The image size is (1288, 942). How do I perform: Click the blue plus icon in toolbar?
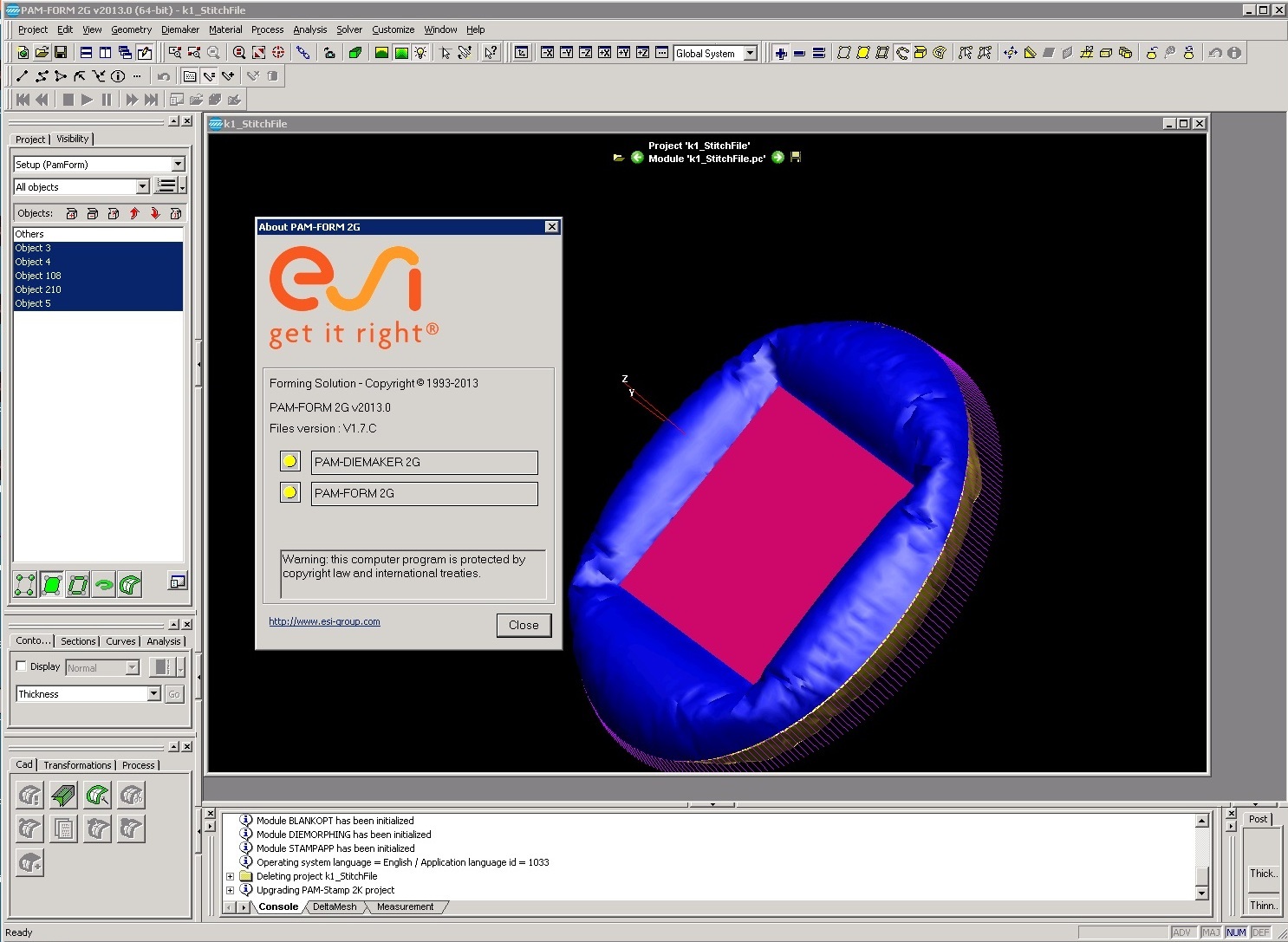coord(781,53)
